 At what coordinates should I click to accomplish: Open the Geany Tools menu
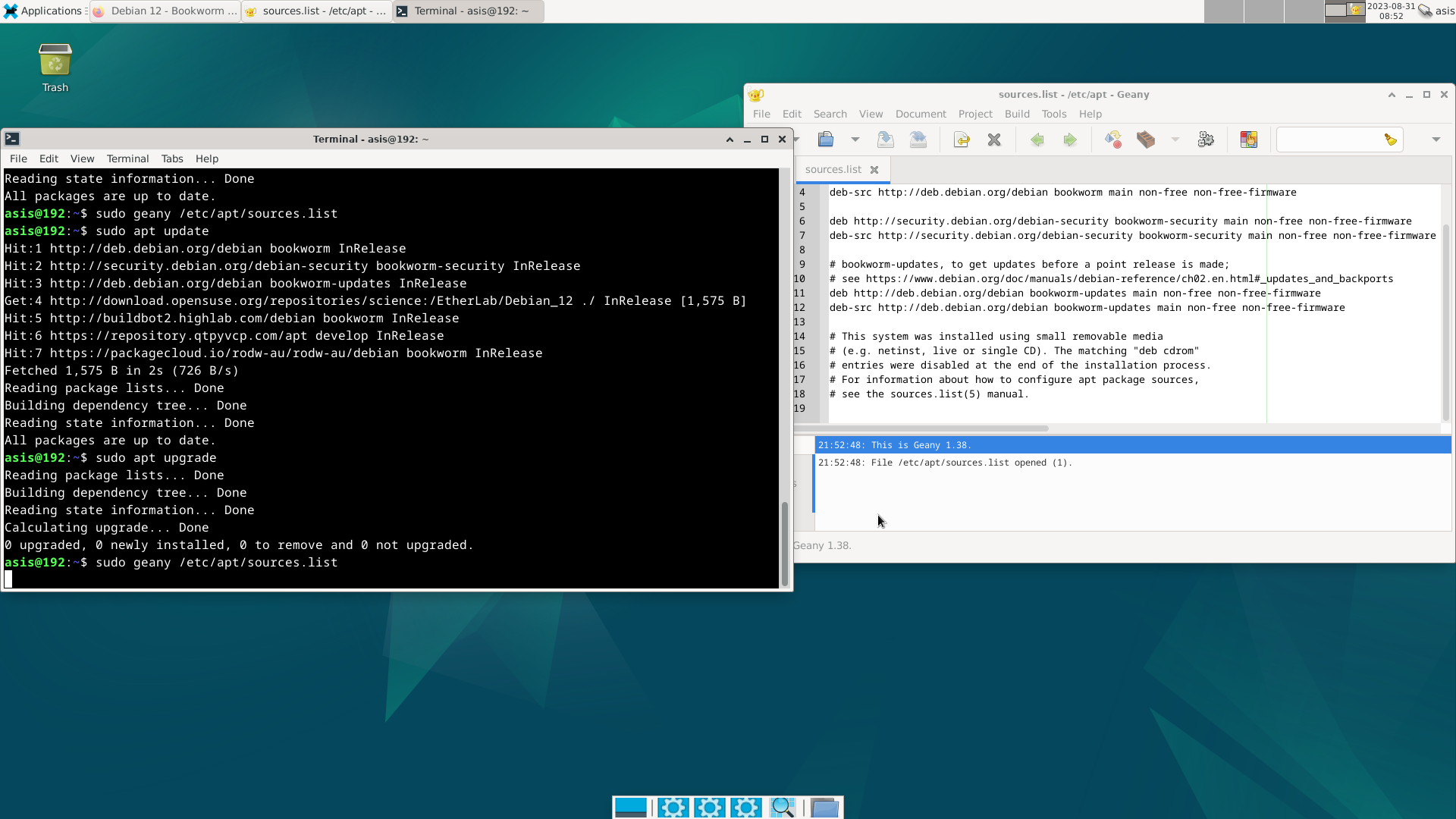1054,114
